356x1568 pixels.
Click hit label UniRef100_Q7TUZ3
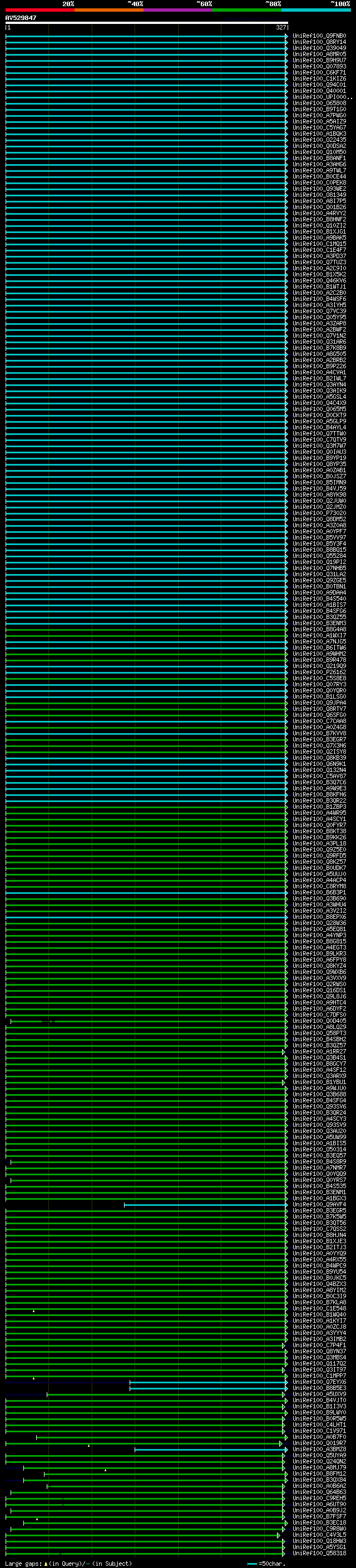[x=319, y=263]
